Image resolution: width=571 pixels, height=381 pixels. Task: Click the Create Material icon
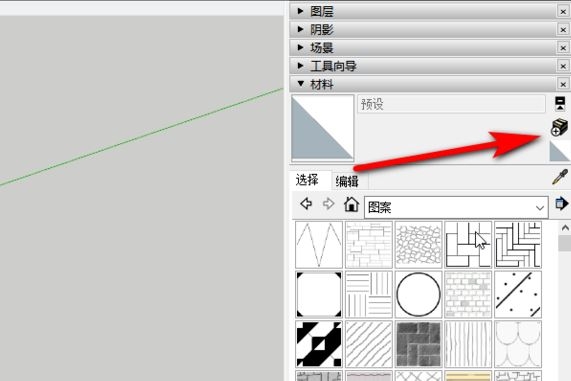click(x=560, y=127)
